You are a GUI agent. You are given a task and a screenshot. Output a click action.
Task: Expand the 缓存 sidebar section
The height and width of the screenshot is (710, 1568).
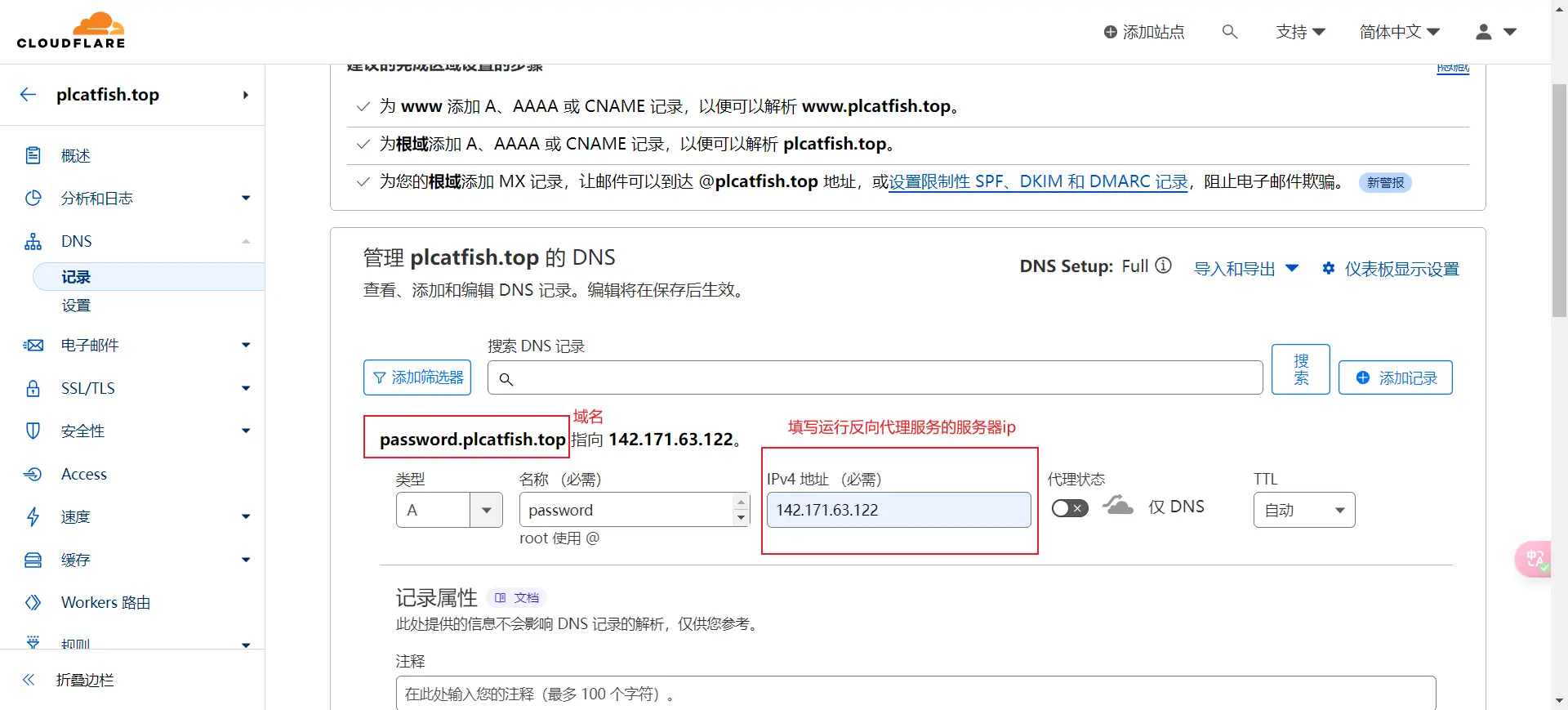[x=246, y=560]
